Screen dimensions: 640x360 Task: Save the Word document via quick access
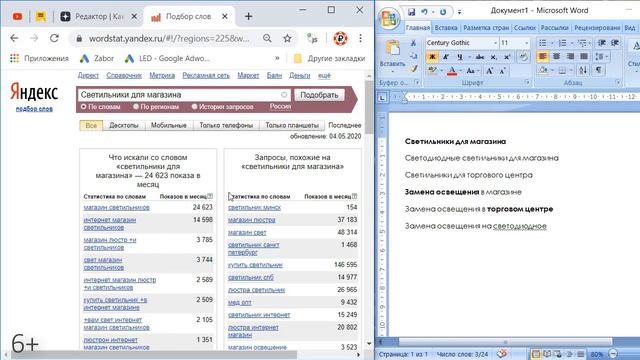(x=411, y=12)
